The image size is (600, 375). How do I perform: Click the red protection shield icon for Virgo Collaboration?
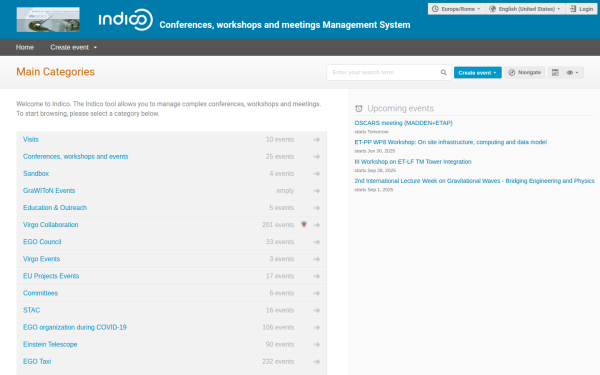tap(304, 224)
